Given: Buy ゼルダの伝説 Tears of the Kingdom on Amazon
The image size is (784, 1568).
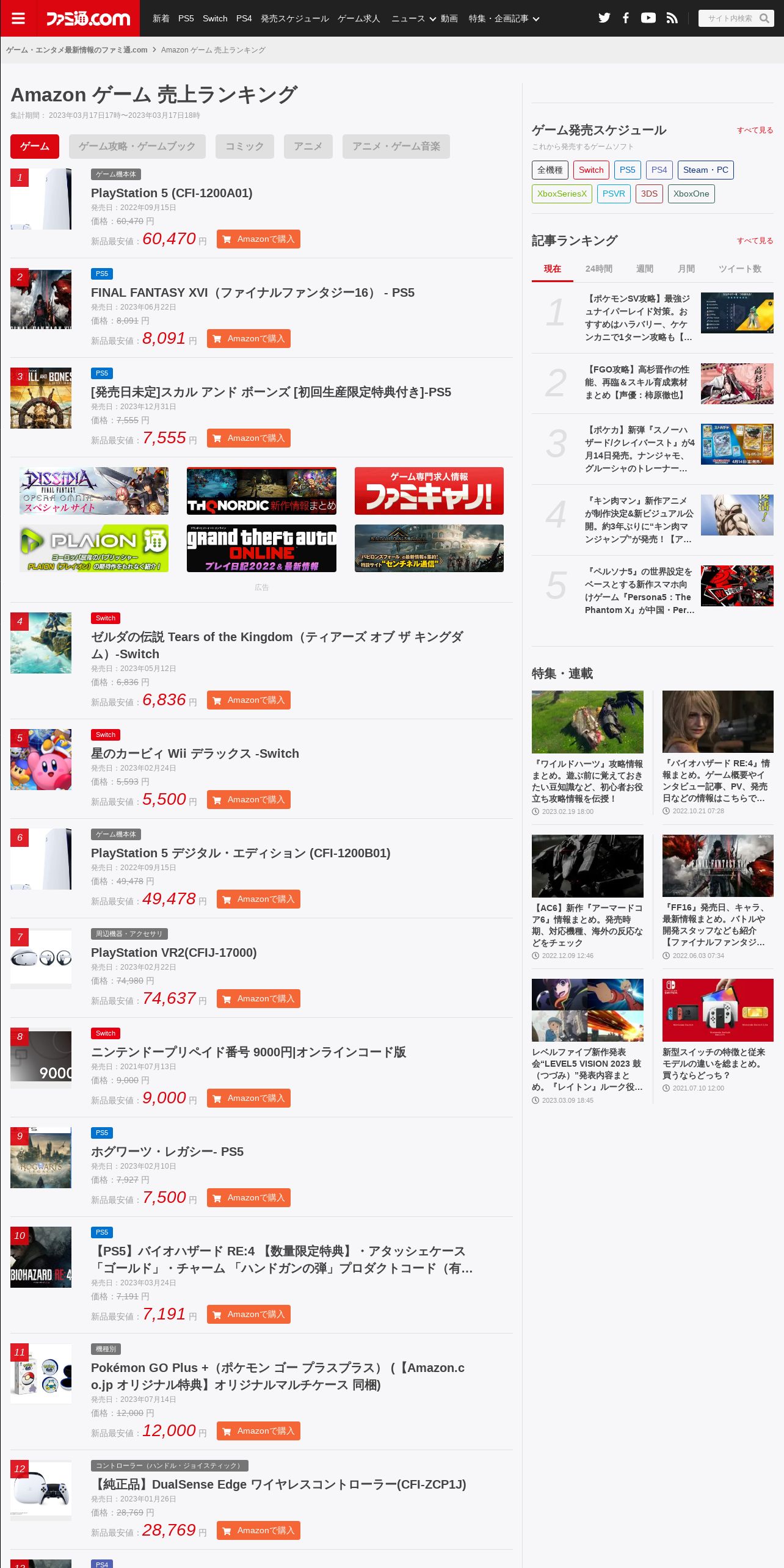Looking at the screenshot, I should point(249,700).
